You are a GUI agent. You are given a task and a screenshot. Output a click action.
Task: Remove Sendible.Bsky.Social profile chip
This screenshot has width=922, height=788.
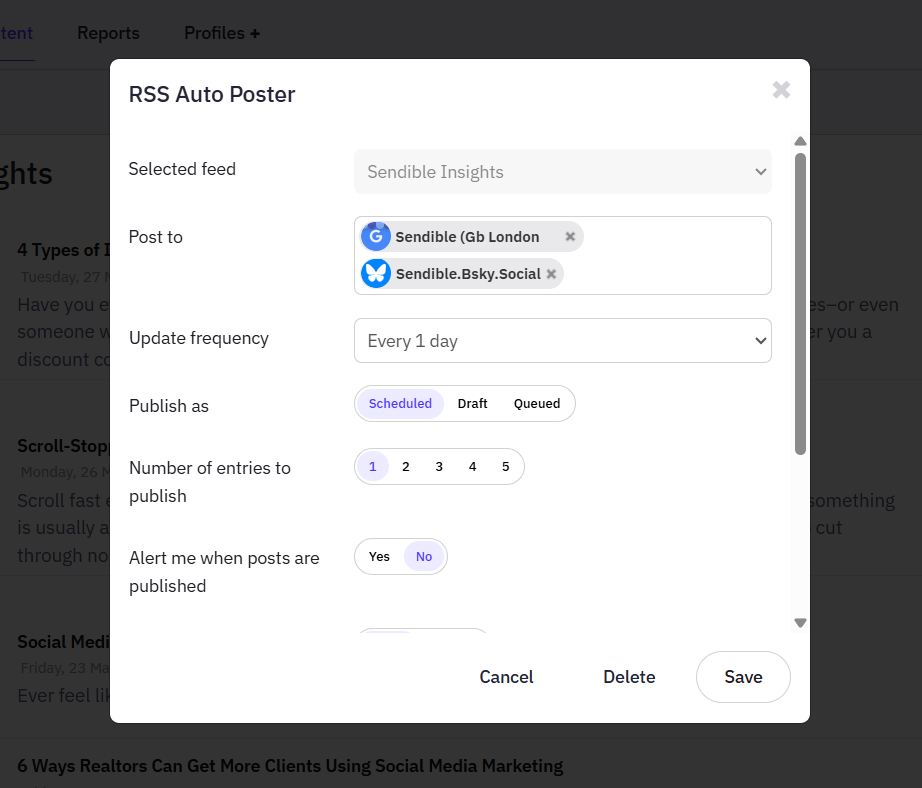pyautogui.click(x=551, y=274)
